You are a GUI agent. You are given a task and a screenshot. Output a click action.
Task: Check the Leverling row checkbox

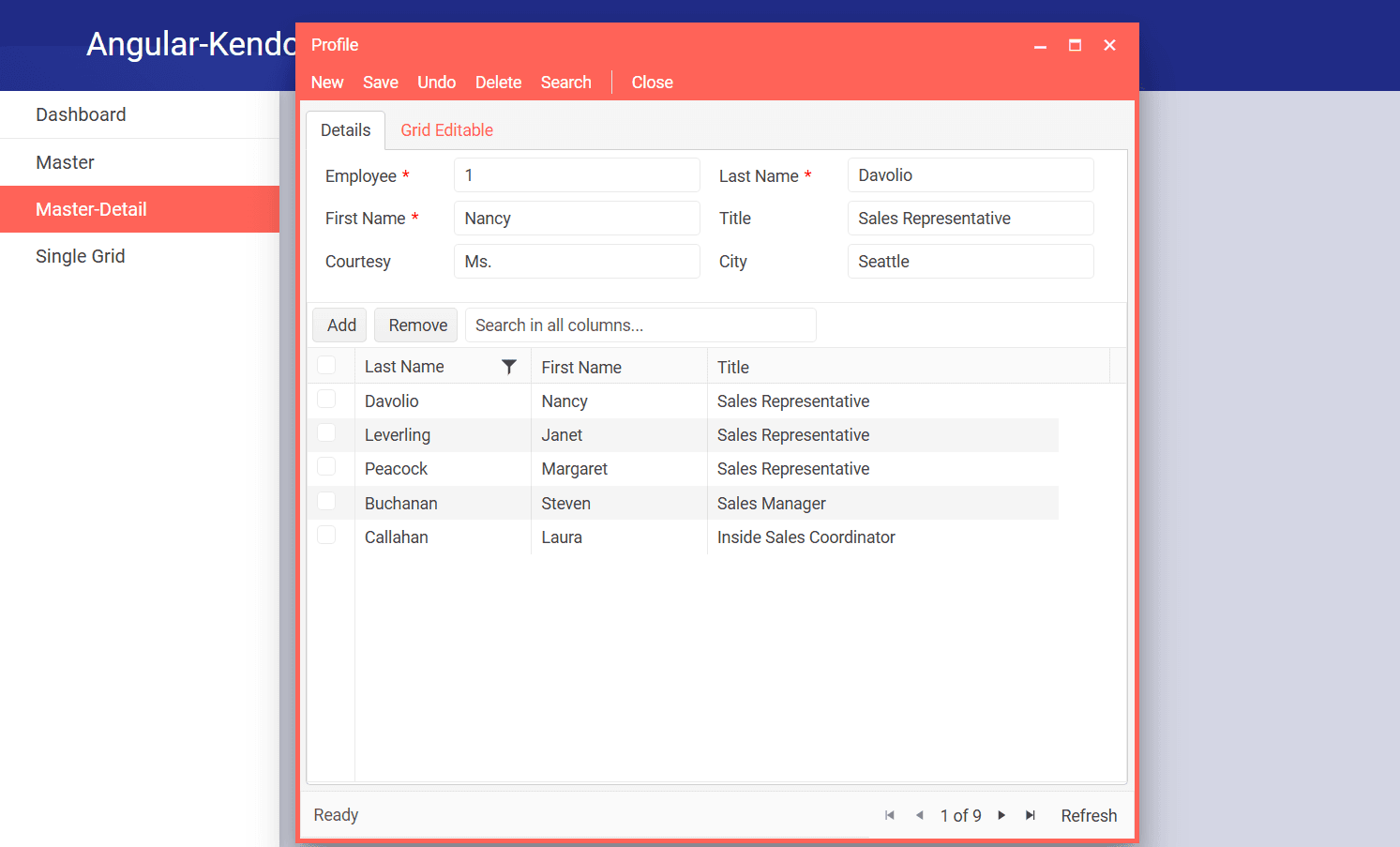pyautogui.click(x=326, y=432)
